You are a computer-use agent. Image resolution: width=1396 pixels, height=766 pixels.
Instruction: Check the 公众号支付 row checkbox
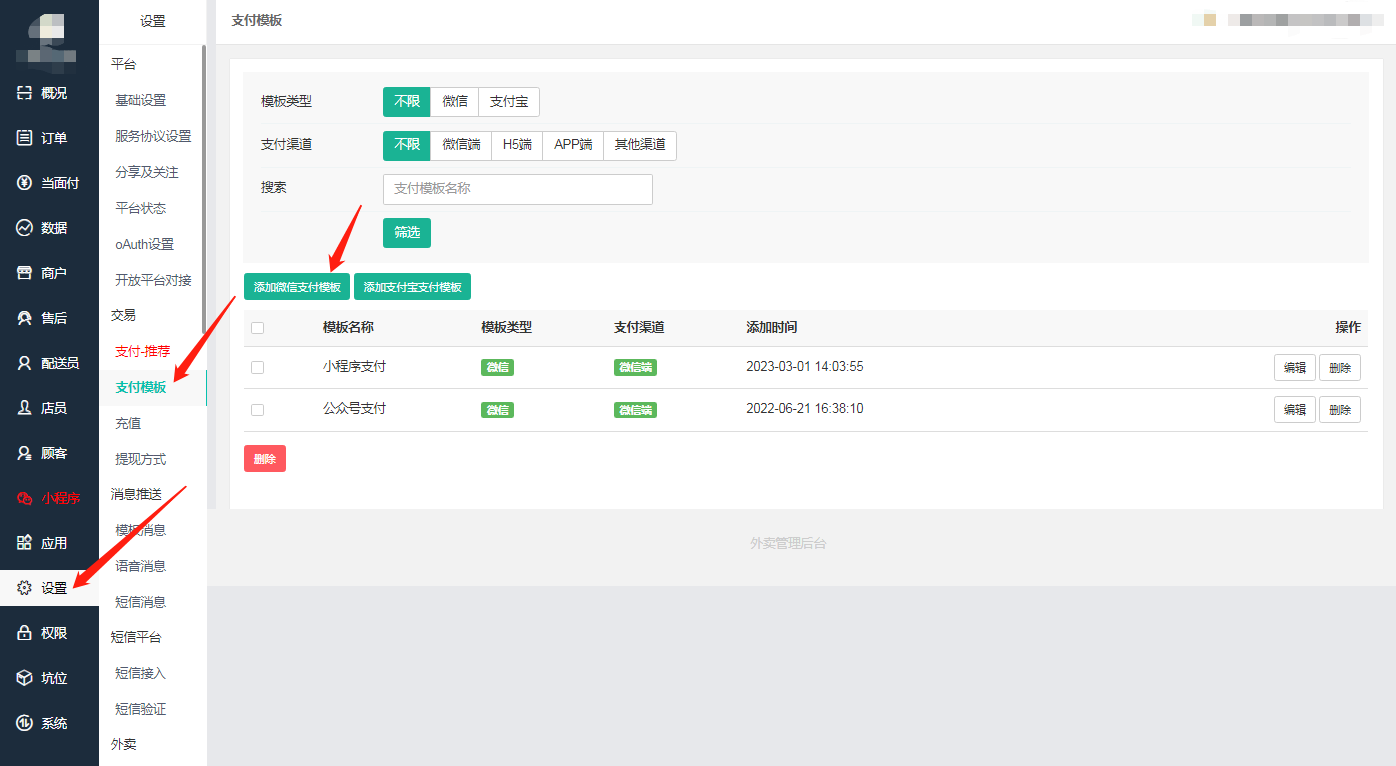tap(258, 410)
